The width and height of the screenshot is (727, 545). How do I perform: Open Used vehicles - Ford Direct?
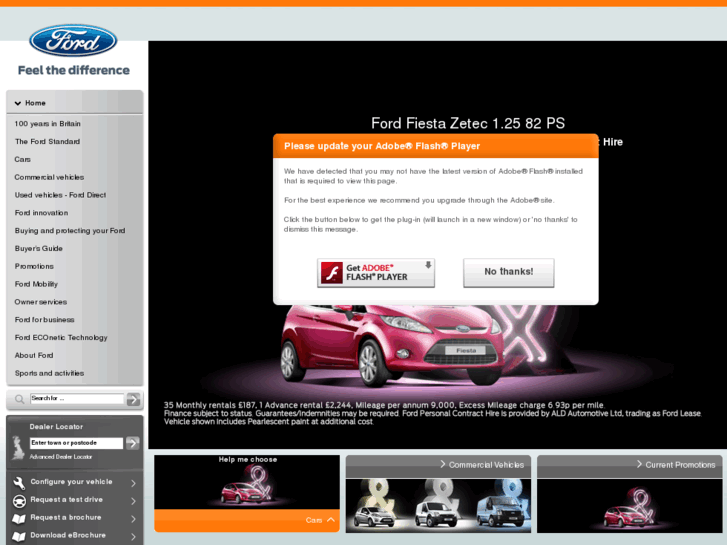60,195
